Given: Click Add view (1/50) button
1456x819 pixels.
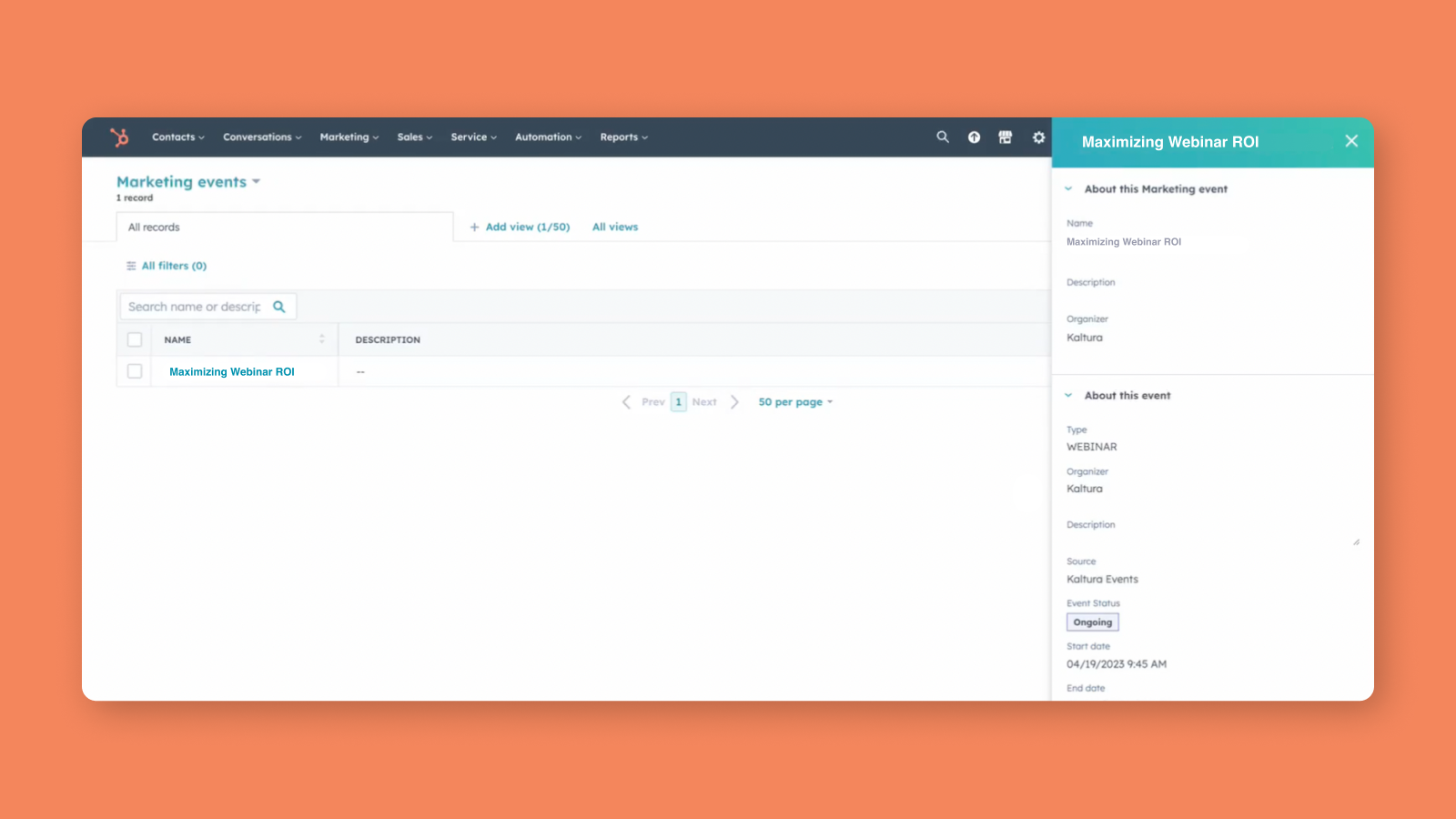Looking at the screenshot, I should point(520,227).
